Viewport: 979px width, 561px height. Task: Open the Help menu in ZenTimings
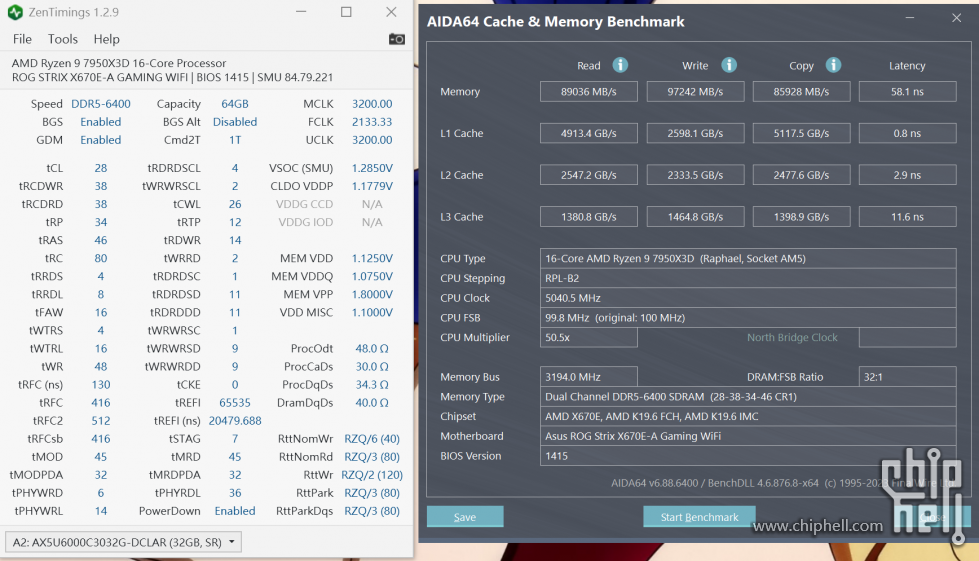[107, 39]
